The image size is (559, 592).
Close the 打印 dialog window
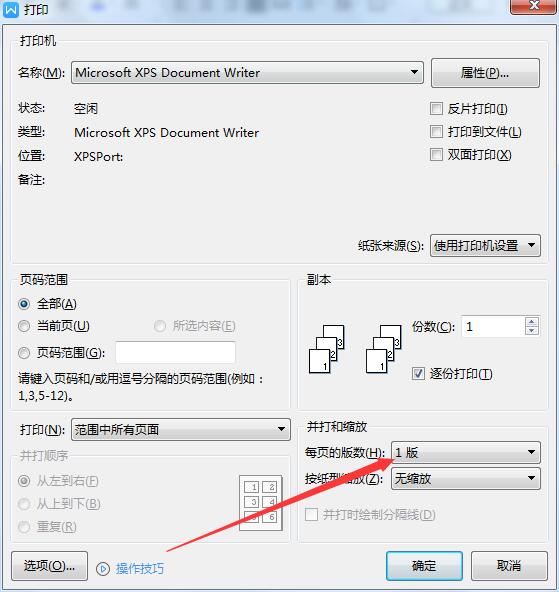pyautogui.click(x=534, y=6)
